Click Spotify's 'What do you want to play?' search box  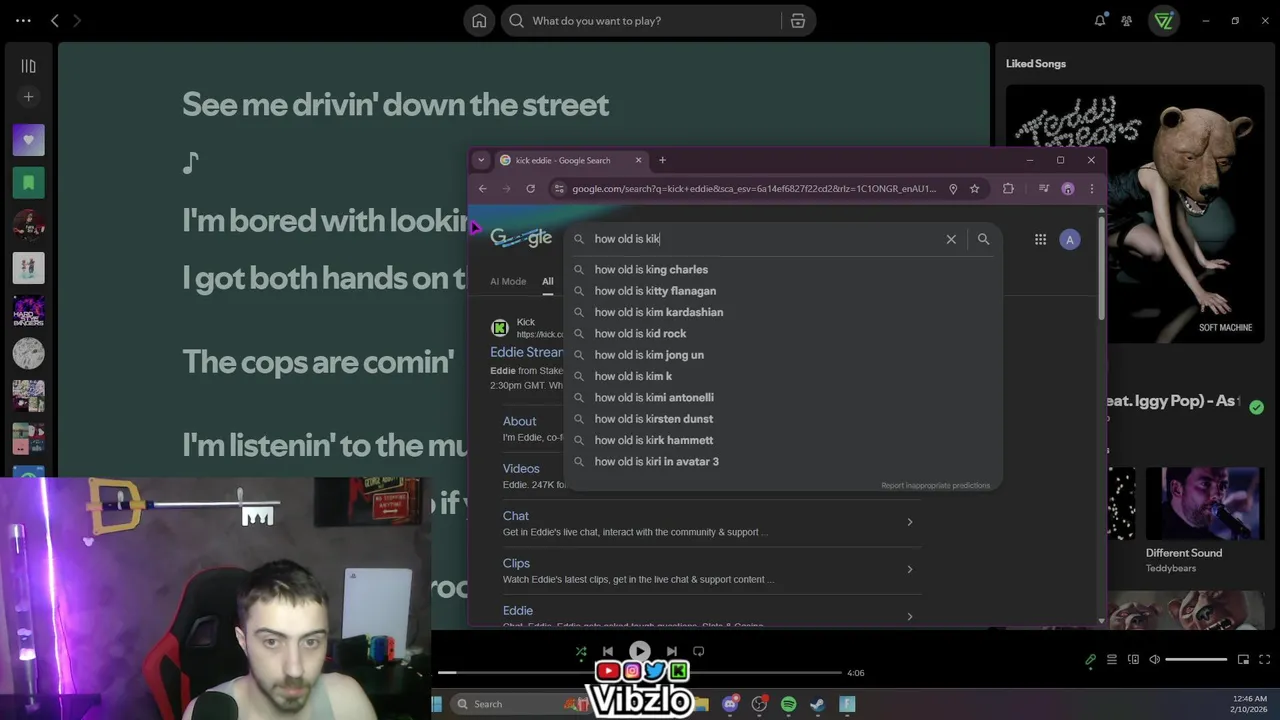point(642,21)
